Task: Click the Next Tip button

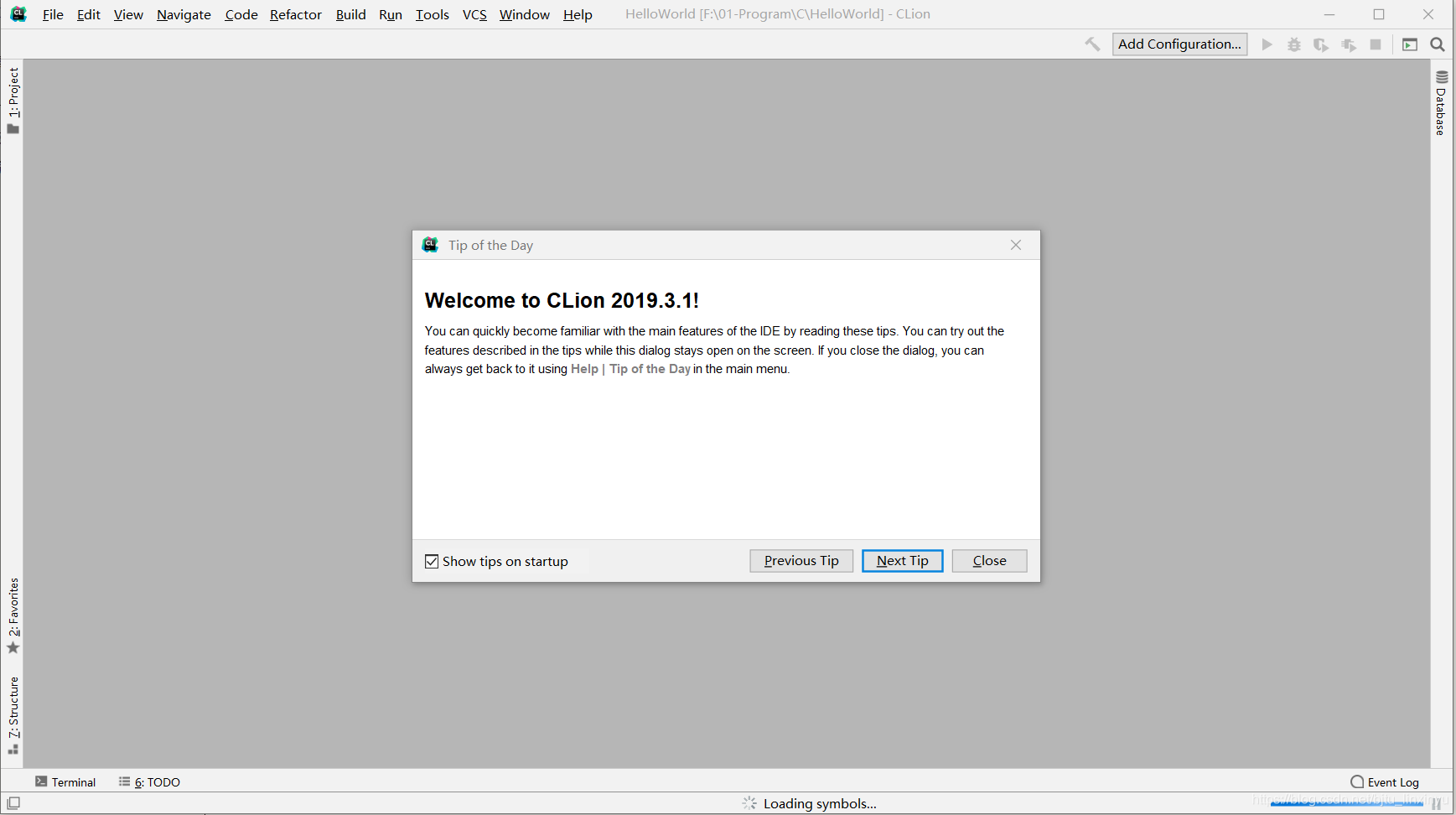Action: pos(903,561)
